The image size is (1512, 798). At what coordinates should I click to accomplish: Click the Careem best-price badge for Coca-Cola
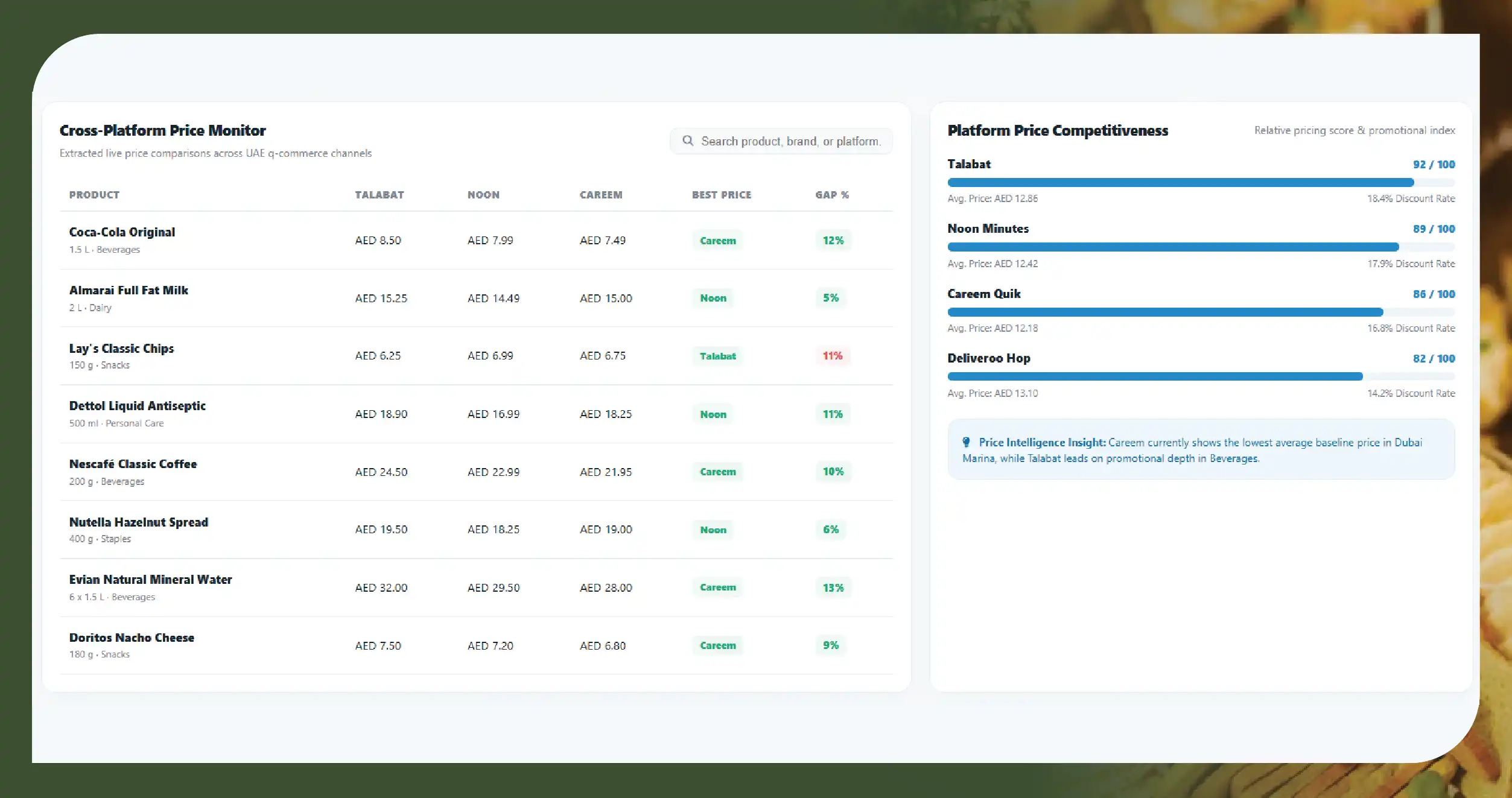[x=717, y=241]
